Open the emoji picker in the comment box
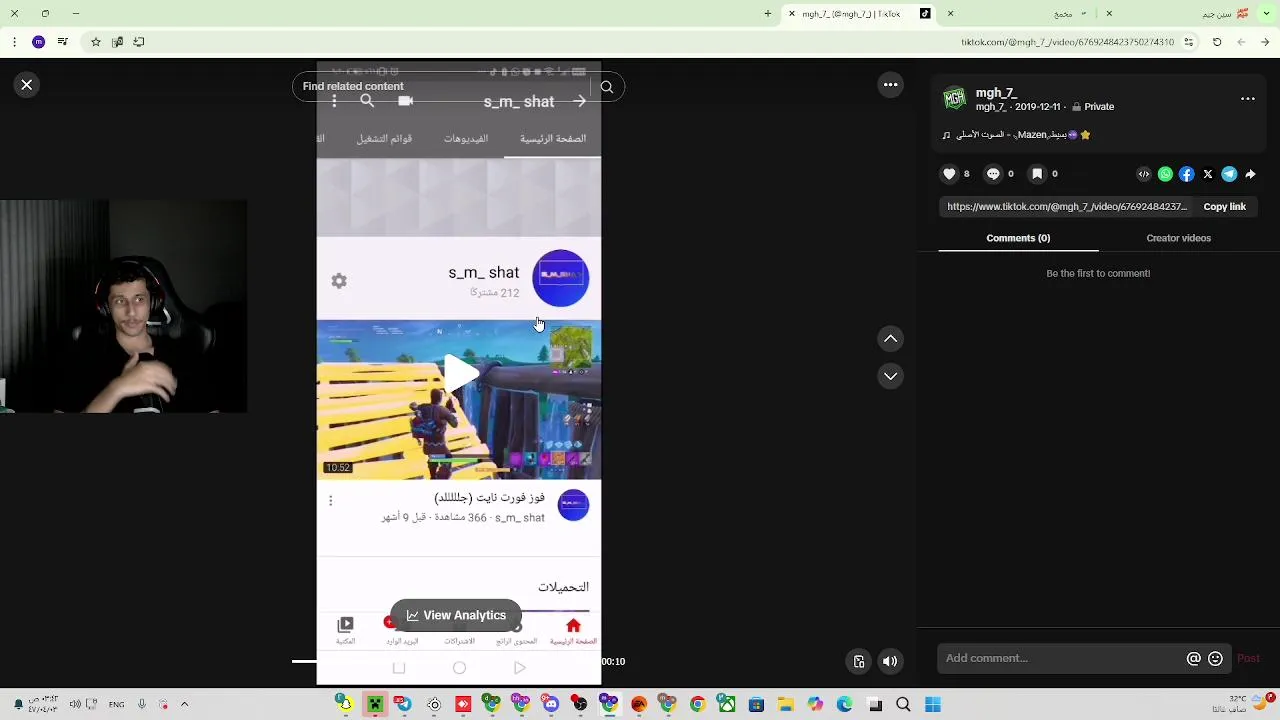 click(1215, 659)
